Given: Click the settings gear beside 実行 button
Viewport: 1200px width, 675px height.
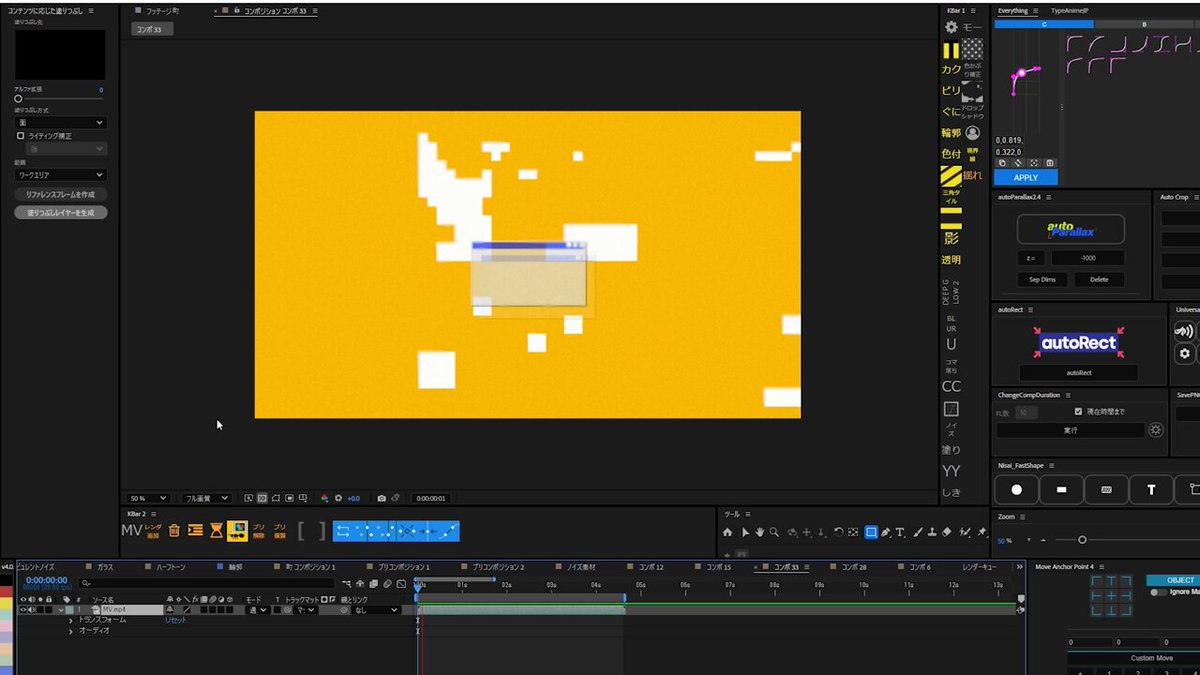Looking at the screenshot, I should [1156, 430].
